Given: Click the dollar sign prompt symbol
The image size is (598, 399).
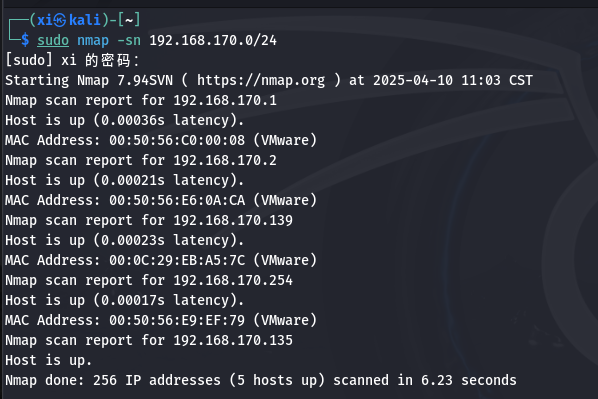Looking at the screenshot, I should pos(25,40).
